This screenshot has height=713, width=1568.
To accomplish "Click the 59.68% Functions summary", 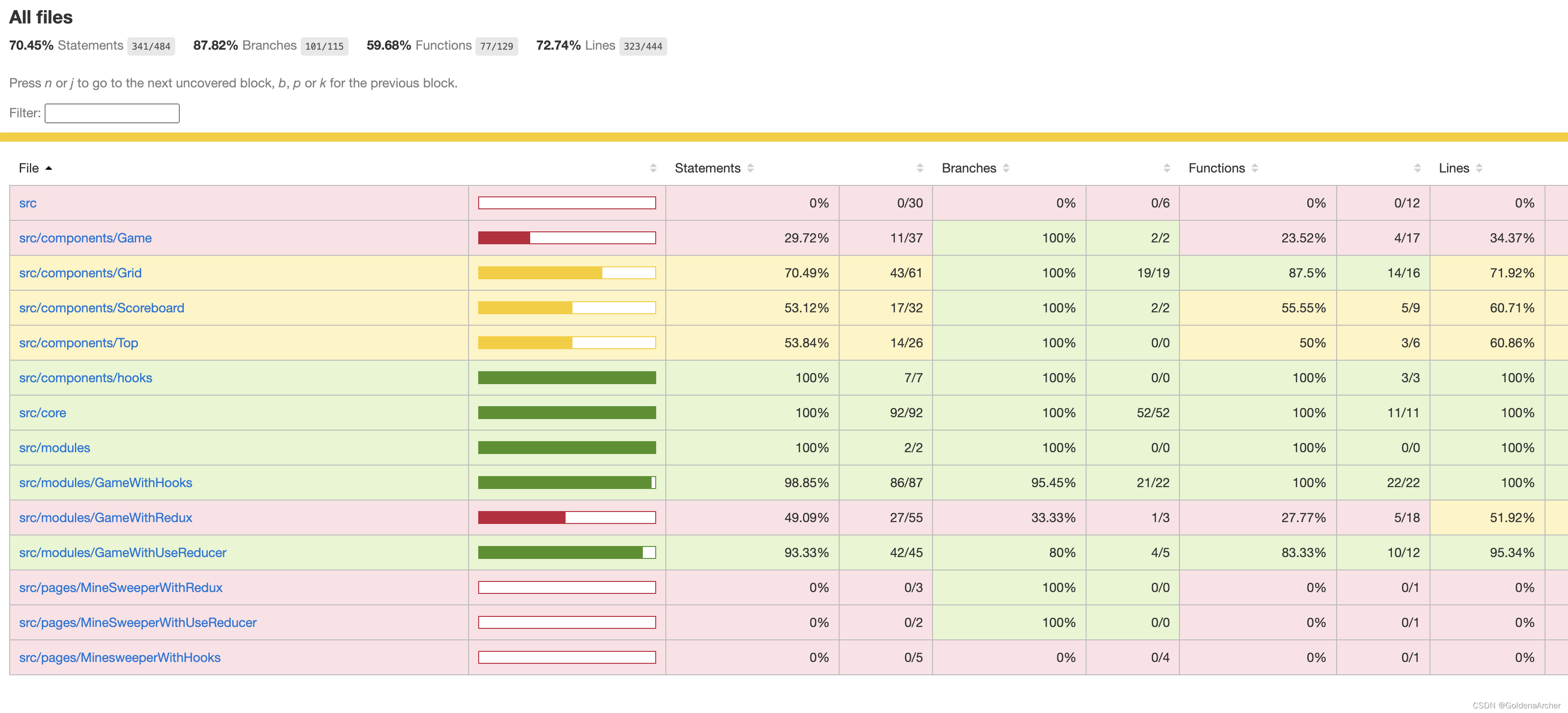I will click(x=419, y=46).
